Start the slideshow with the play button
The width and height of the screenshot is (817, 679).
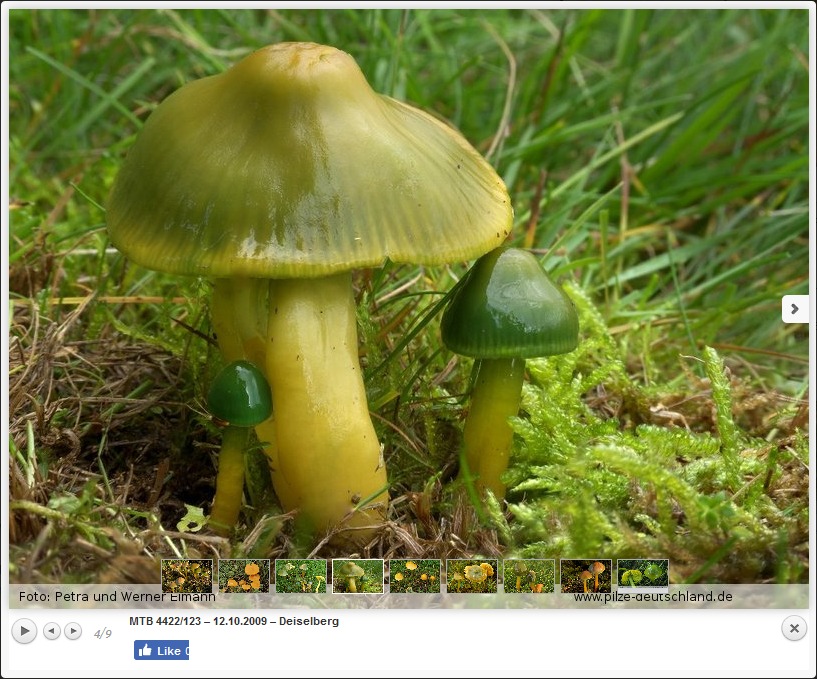[24, 631]
